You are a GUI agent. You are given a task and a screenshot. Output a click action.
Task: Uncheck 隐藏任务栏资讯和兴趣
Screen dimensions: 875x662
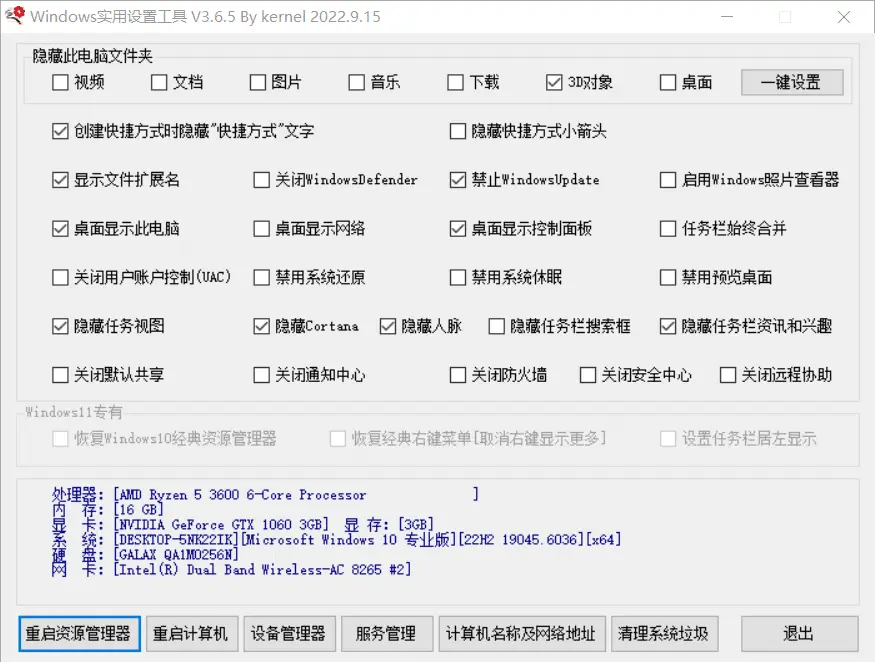(668, 326)
